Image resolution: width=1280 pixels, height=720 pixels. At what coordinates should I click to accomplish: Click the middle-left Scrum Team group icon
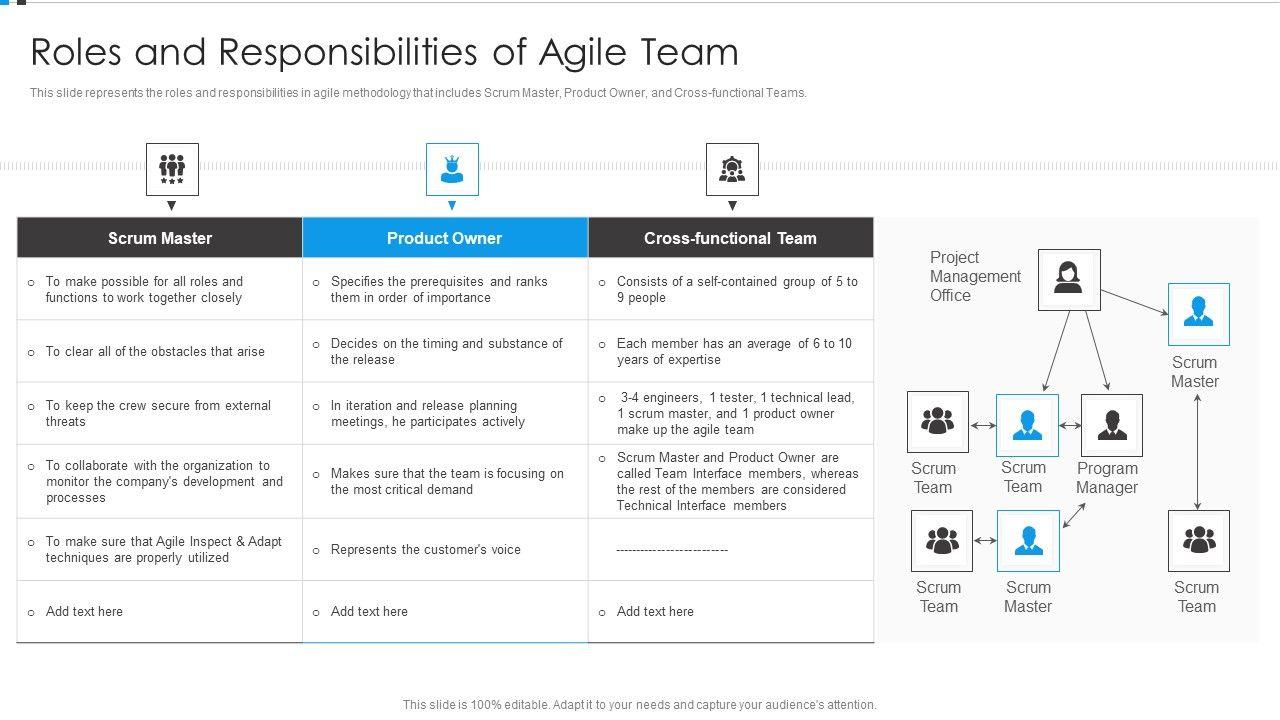pyautogui.click(x=937, y=422)
